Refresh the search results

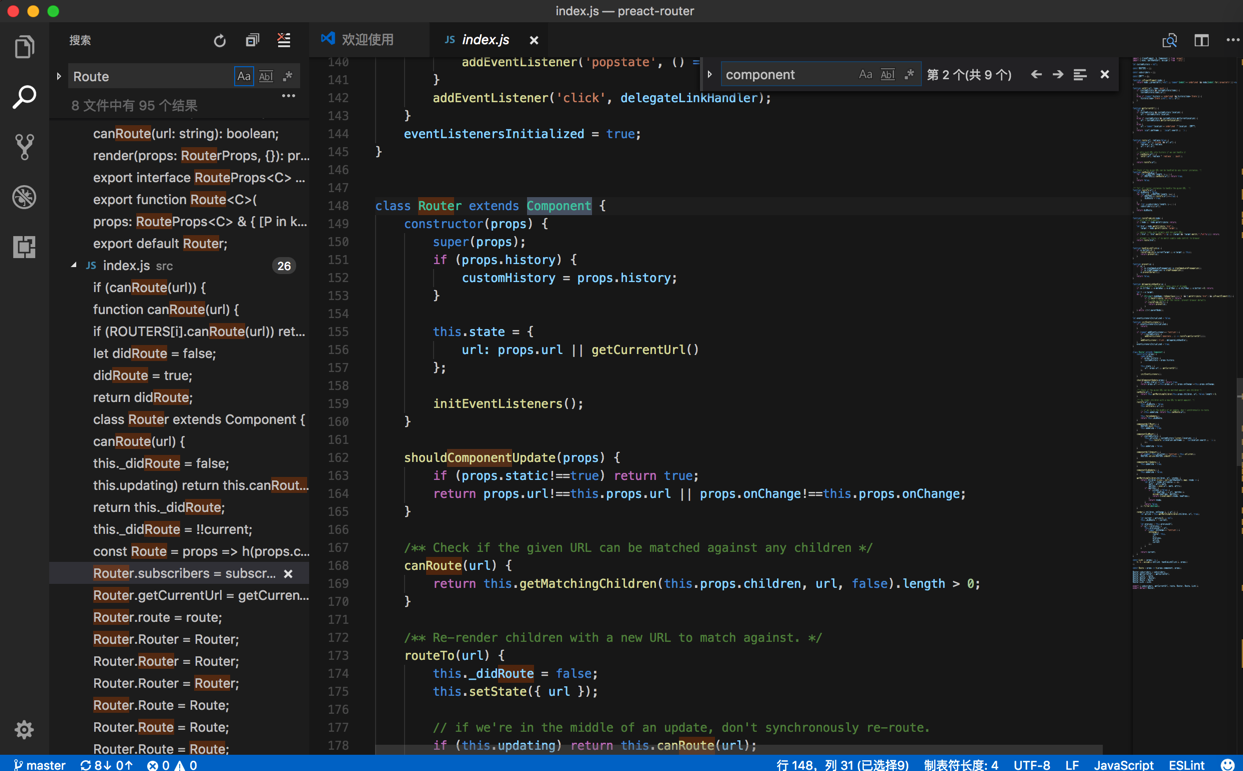[220, 41]
